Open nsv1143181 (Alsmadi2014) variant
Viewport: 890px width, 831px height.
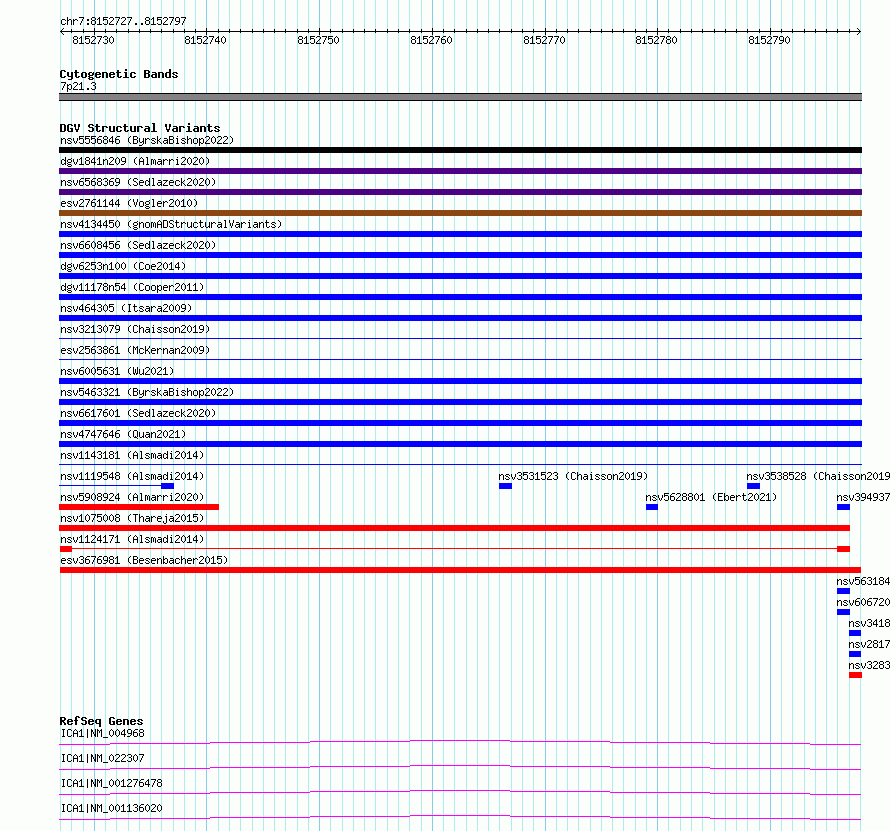click(132, 455)
